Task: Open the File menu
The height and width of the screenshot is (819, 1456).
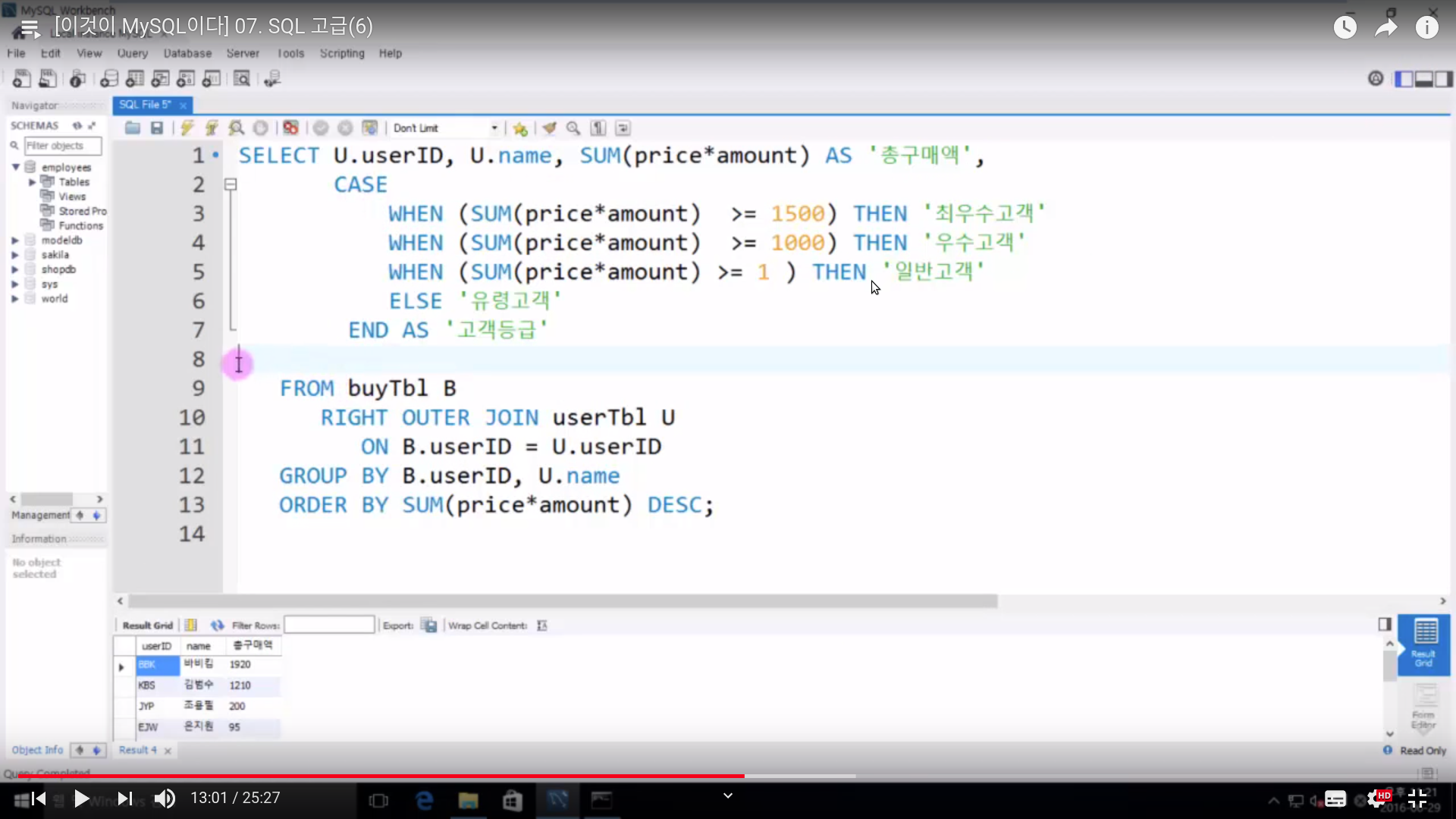Action: [16, 53]
